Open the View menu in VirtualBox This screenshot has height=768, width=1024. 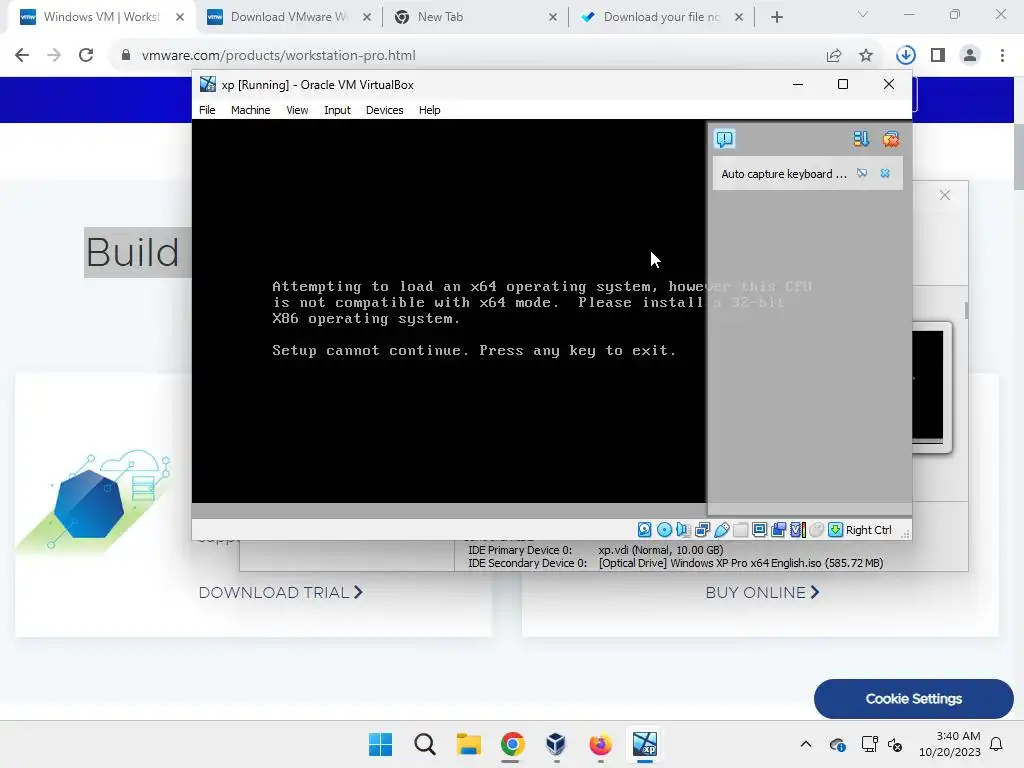(297, 110)
